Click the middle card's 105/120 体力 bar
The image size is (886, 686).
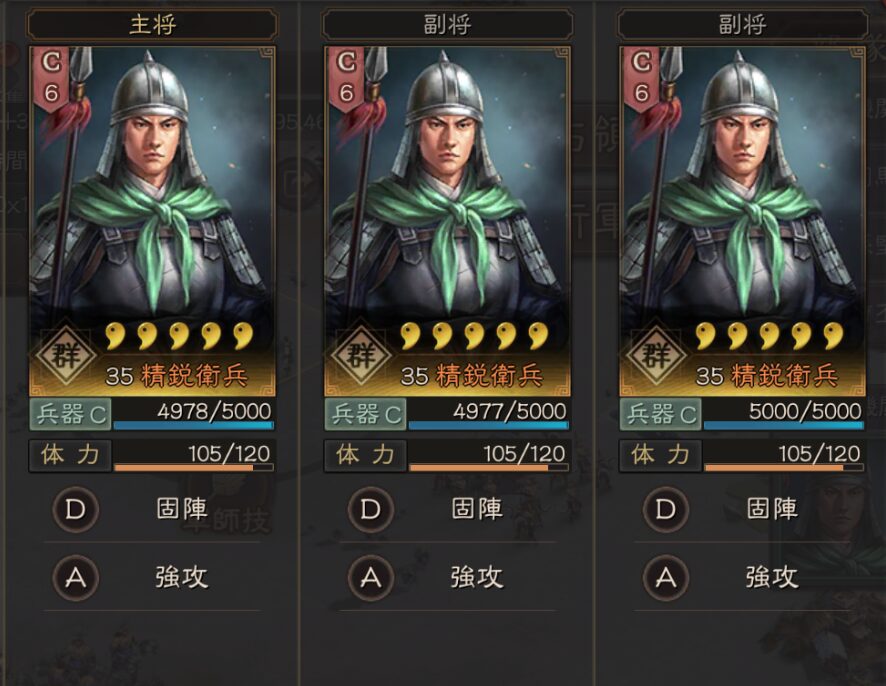point(489,455)
